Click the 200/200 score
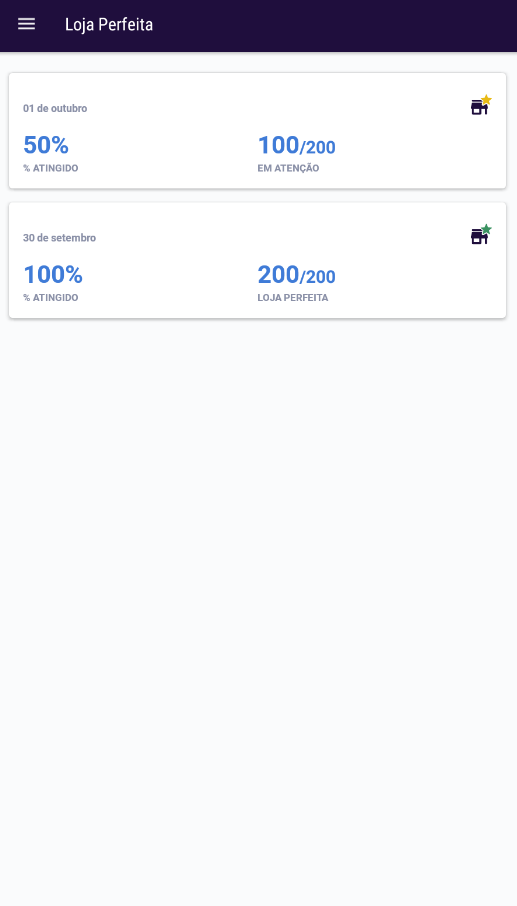Screen dimensions: 517x906 [296, 275]
